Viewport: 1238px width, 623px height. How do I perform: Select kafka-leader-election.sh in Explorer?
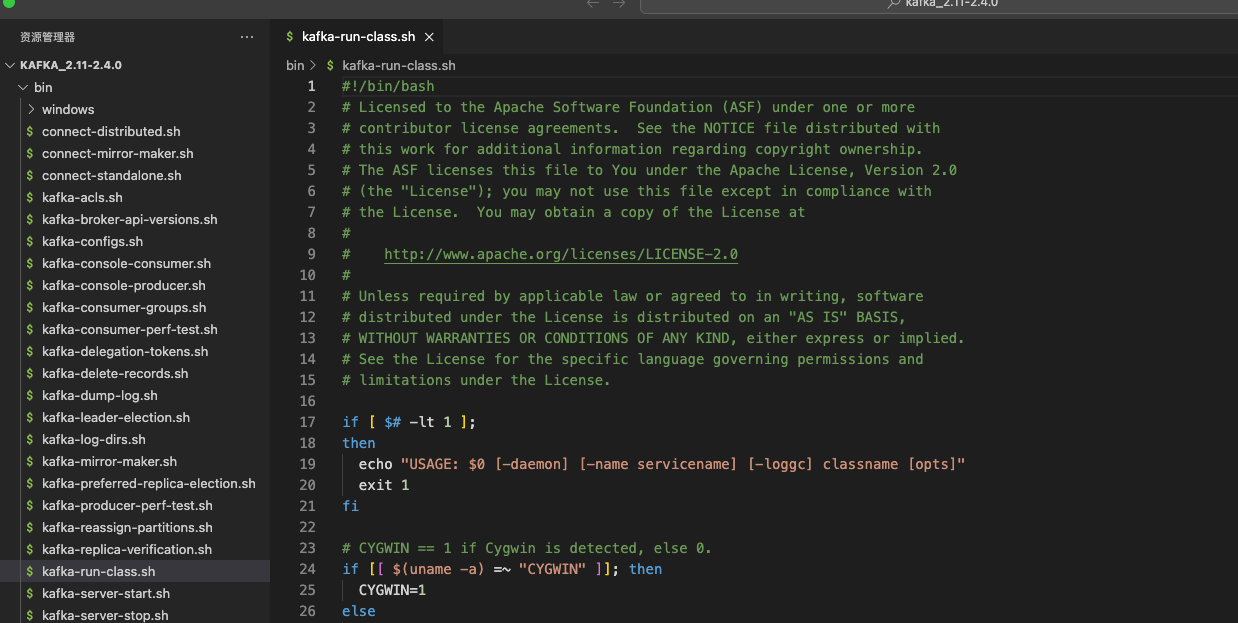click(x=116, y=418)
